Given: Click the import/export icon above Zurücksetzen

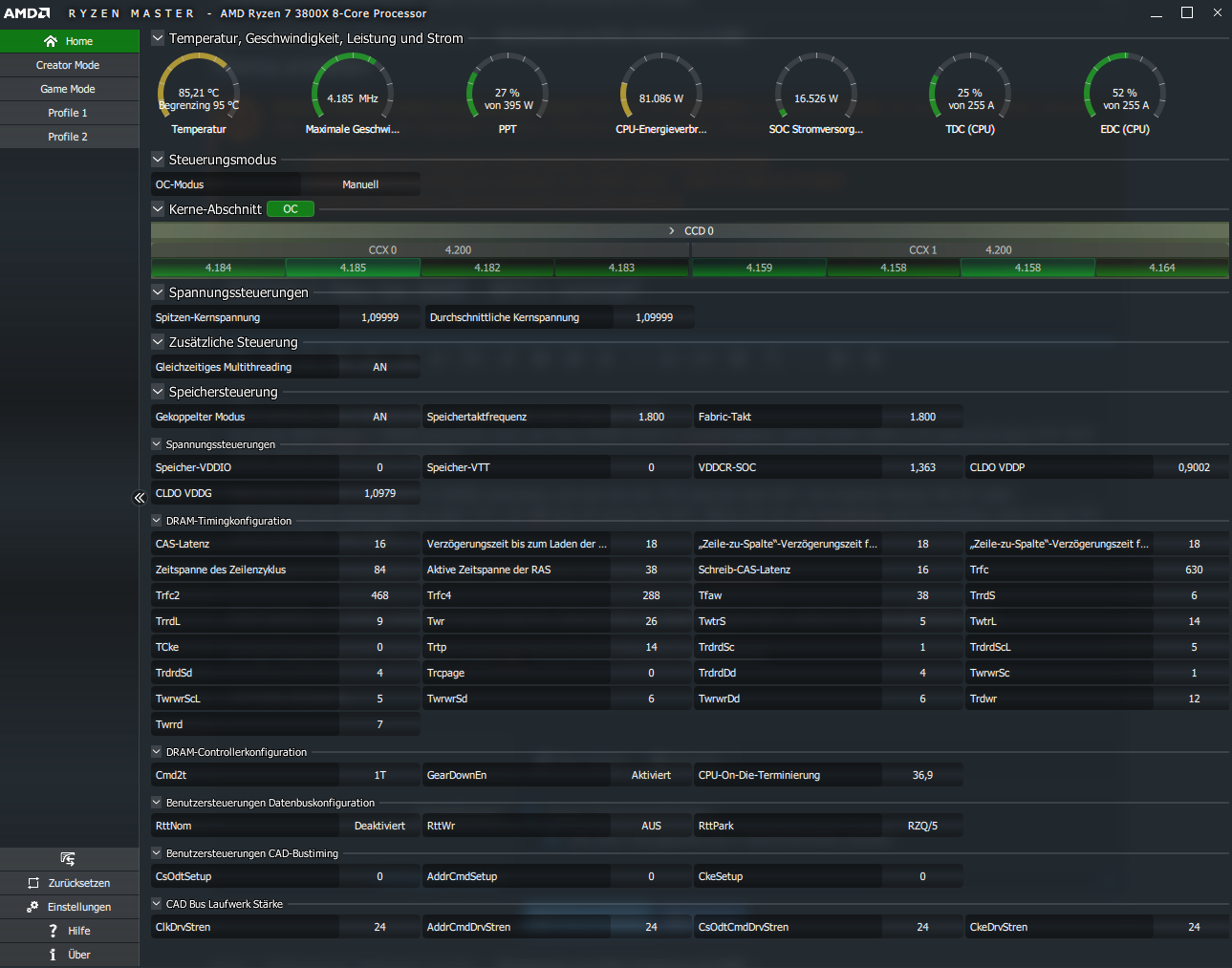Looking at the screenshot, I should (68, 859).
